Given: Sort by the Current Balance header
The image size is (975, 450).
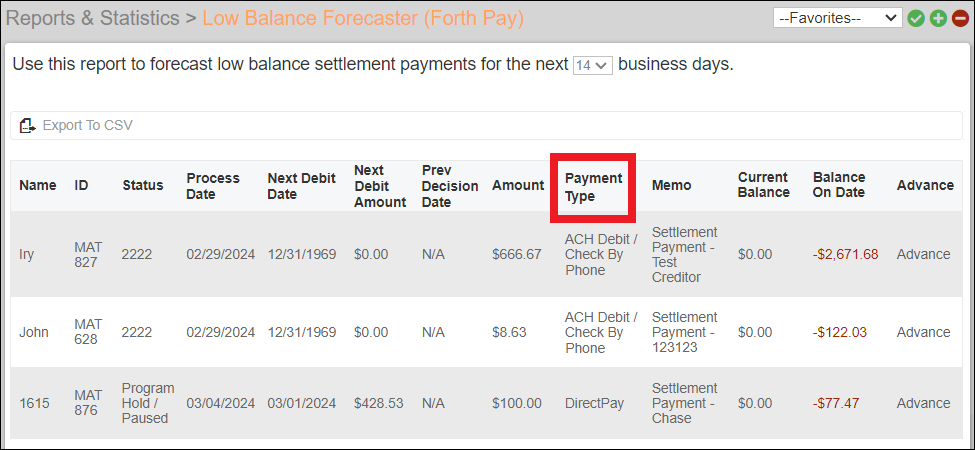Looking at the screenshot, I should 764,185.
